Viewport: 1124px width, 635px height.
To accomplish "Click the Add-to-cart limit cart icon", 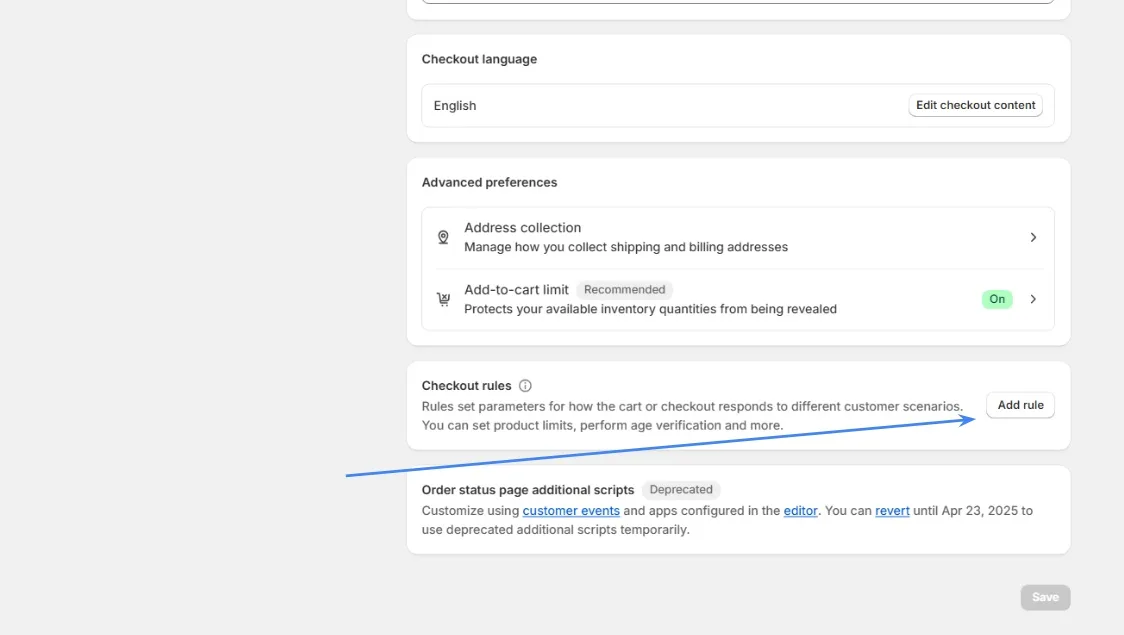I will [x=444, y=299].
